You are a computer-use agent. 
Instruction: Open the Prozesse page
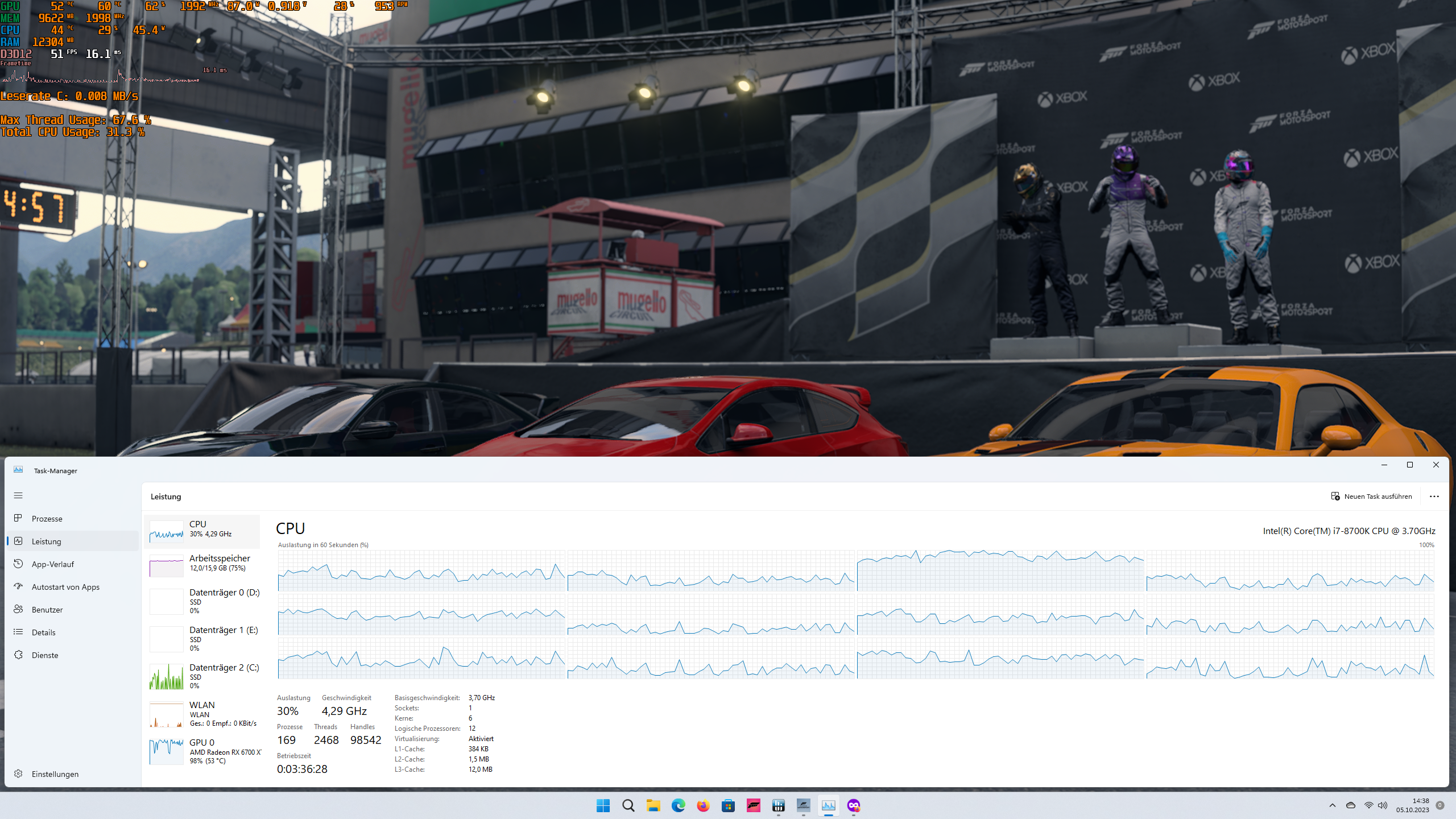(47, 519)
